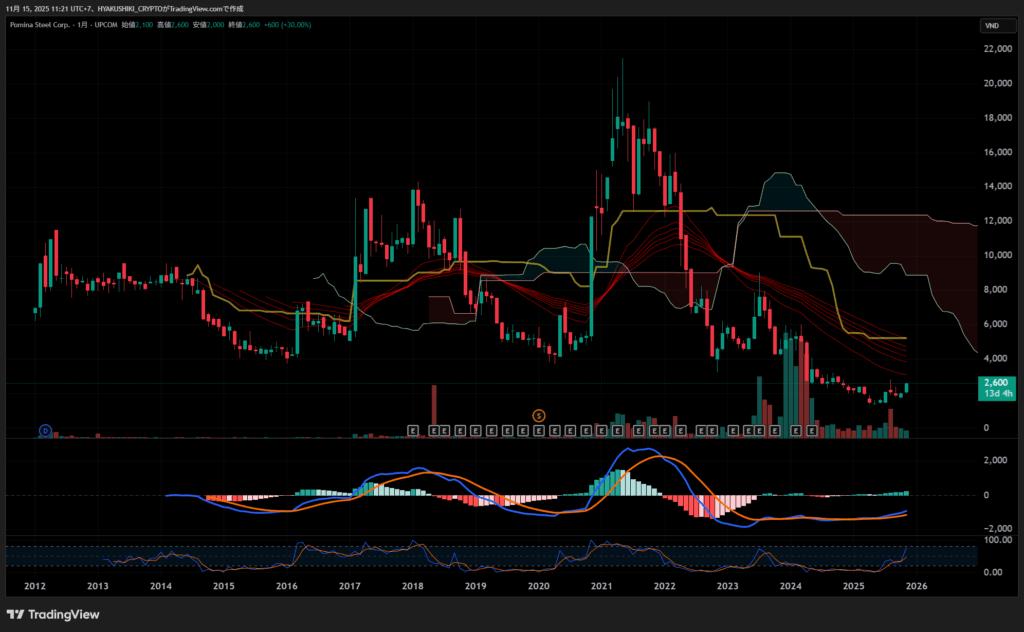Click the rightmost E earnings marker
The image size is (1024, 632).
pyautogui.click(x=811, y=430)
